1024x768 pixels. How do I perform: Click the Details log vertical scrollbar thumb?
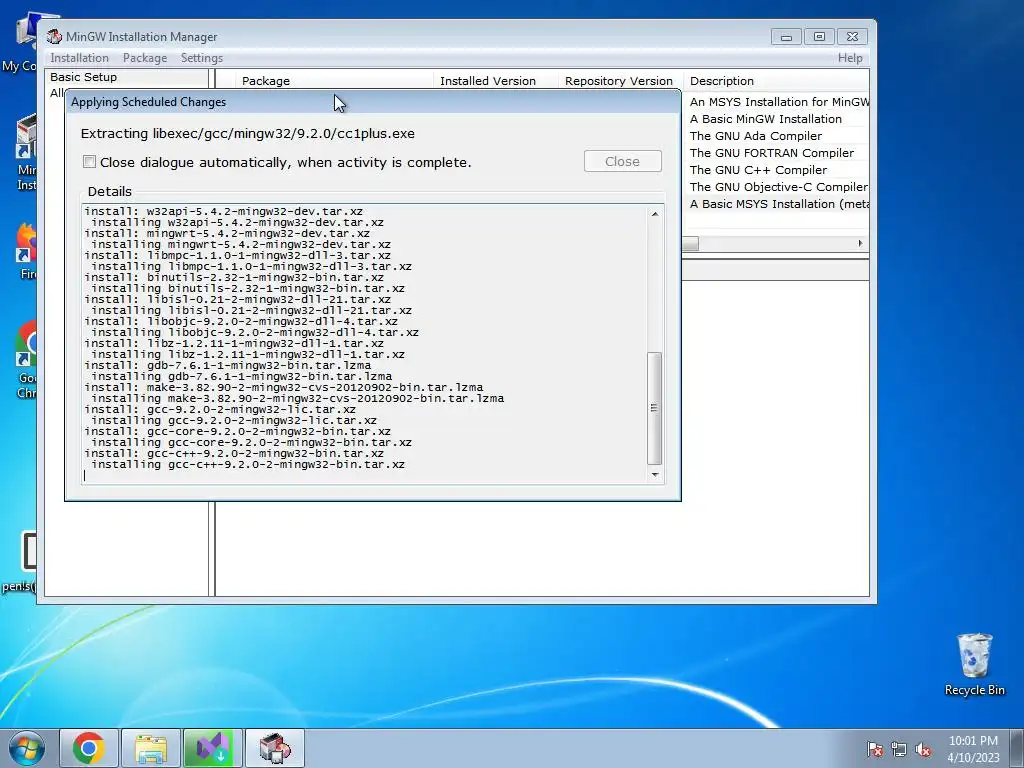(654, 408)
